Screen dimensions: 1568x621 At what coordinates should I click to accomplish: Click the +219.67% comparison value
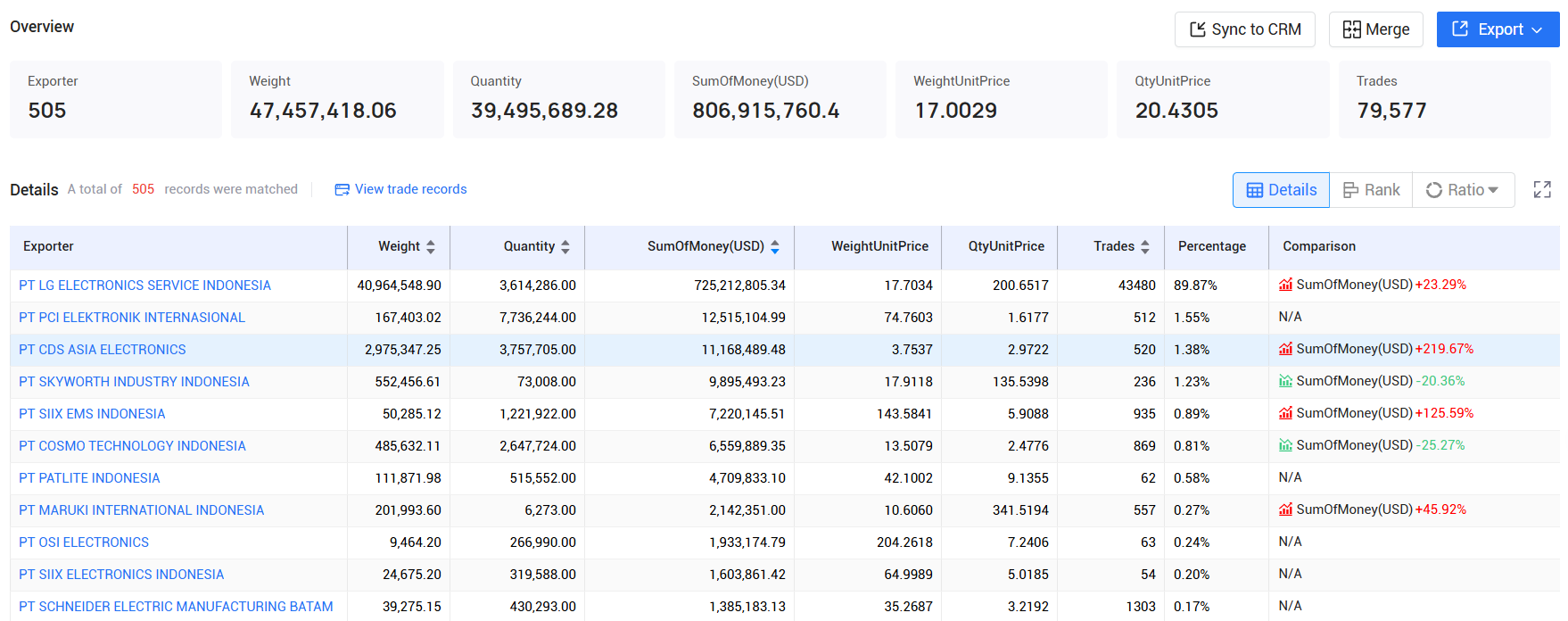[1444, 349]
